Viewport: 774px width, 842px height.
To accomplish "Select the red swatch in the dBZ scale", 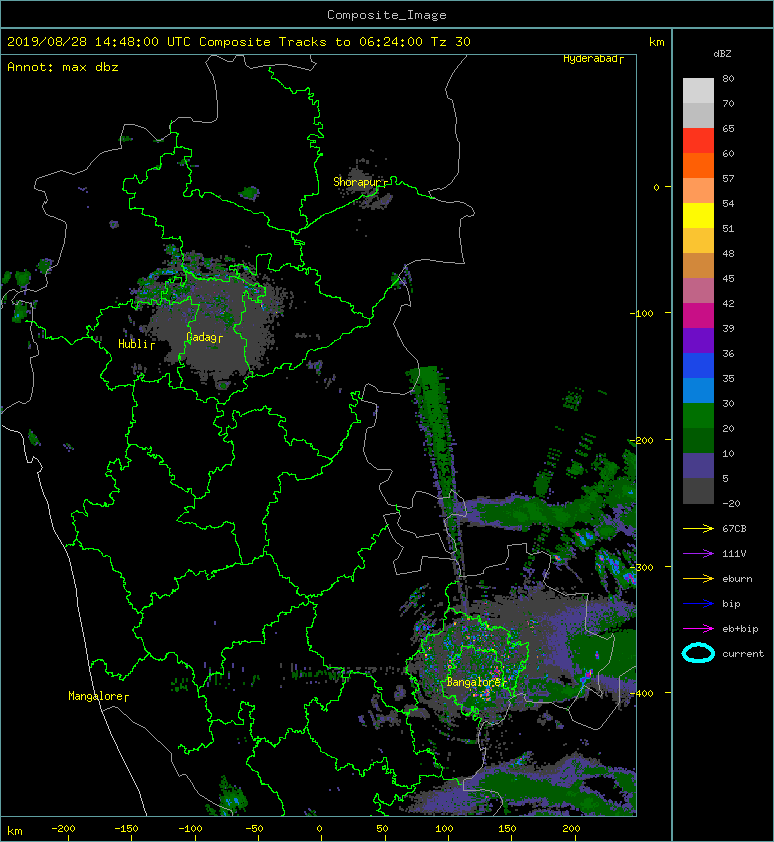I will [x=698, y=141].
